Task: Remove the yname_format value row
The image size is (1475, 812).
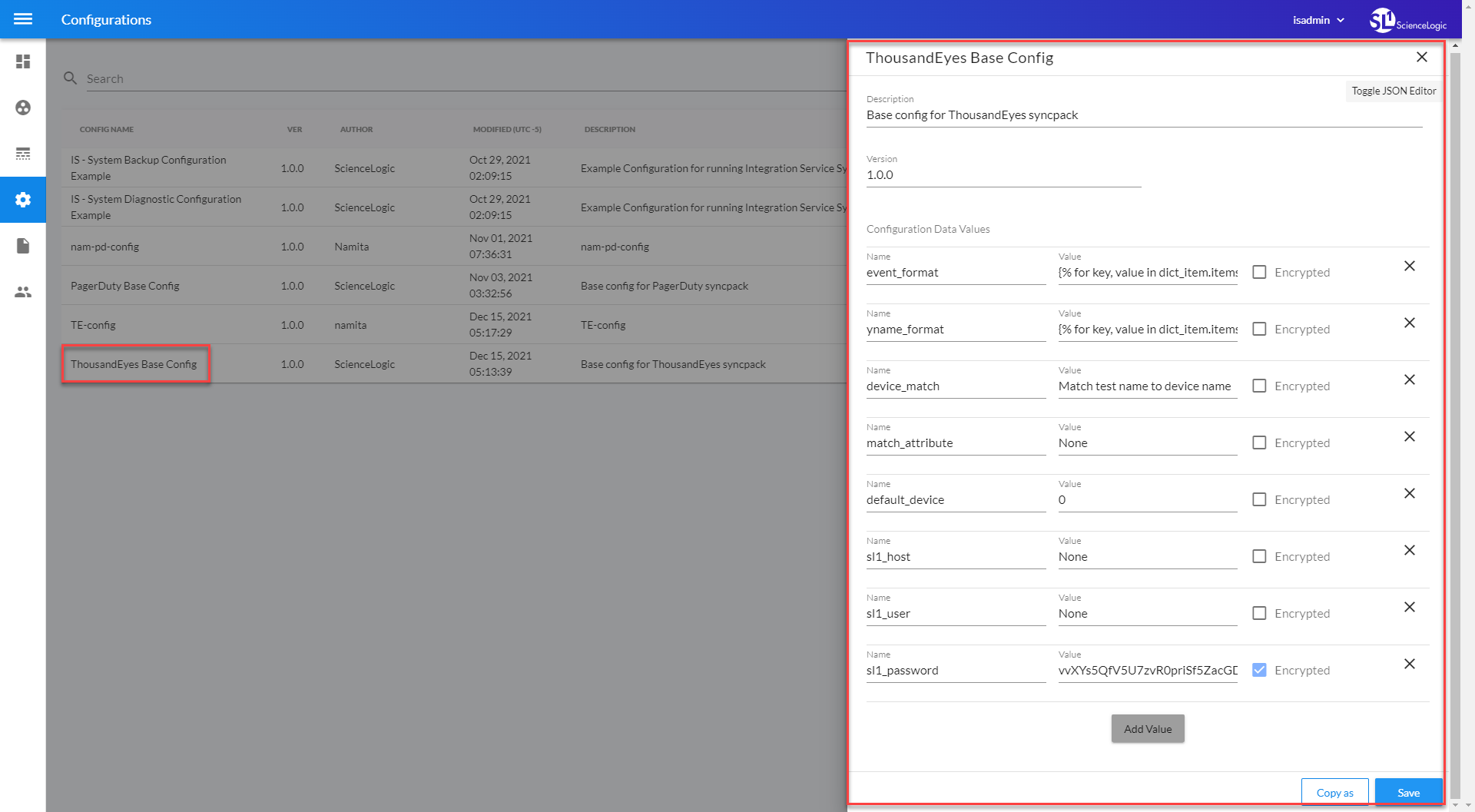Action: pyautogui.click(x=1410, y=323)
